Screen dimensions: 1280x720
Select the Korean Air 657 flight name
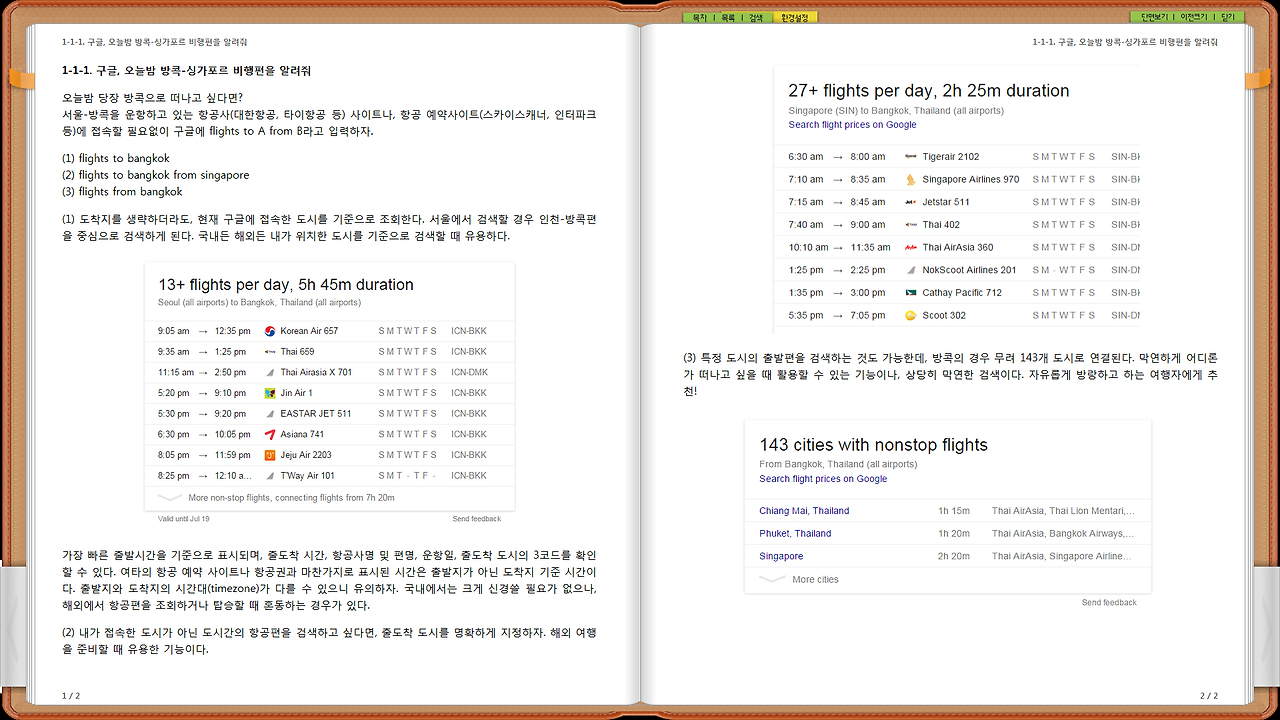[309, 331]
